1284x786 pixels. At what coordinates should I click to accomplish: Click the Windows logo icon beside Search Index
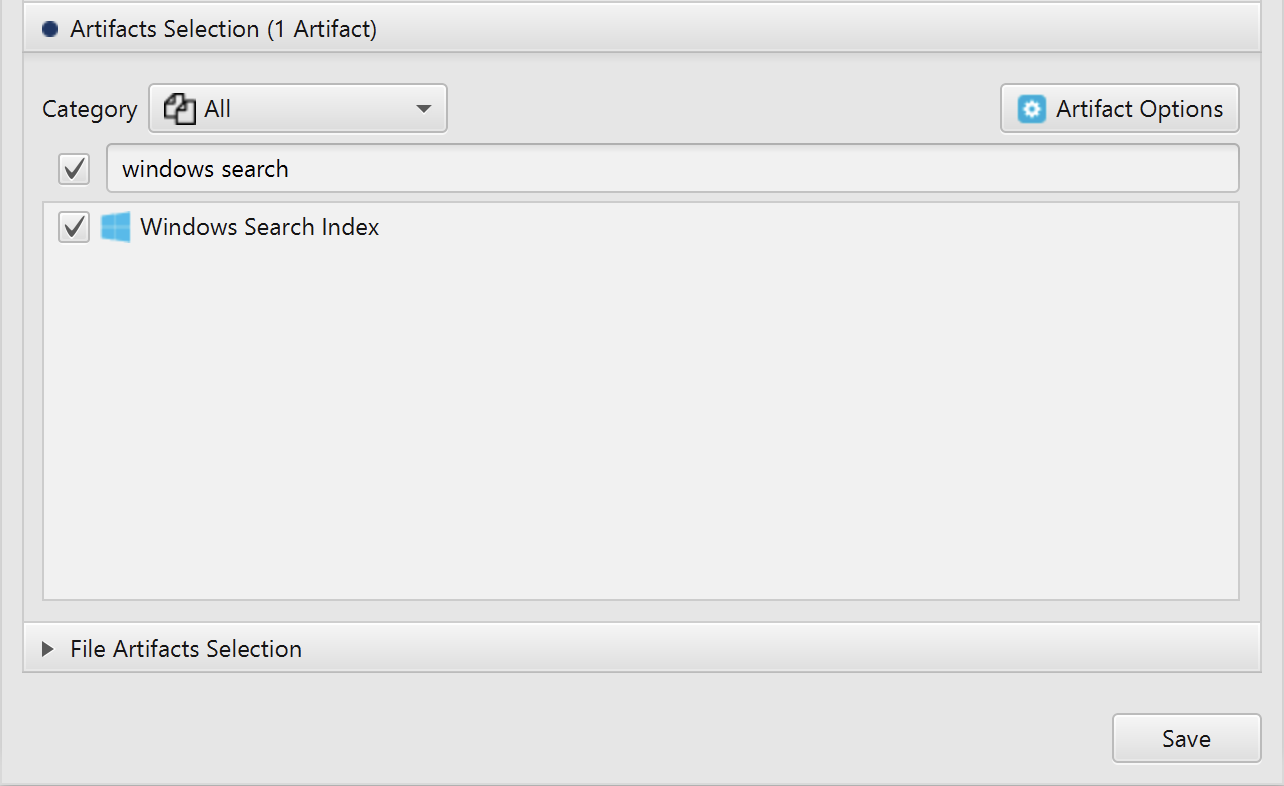click(115, 227)
